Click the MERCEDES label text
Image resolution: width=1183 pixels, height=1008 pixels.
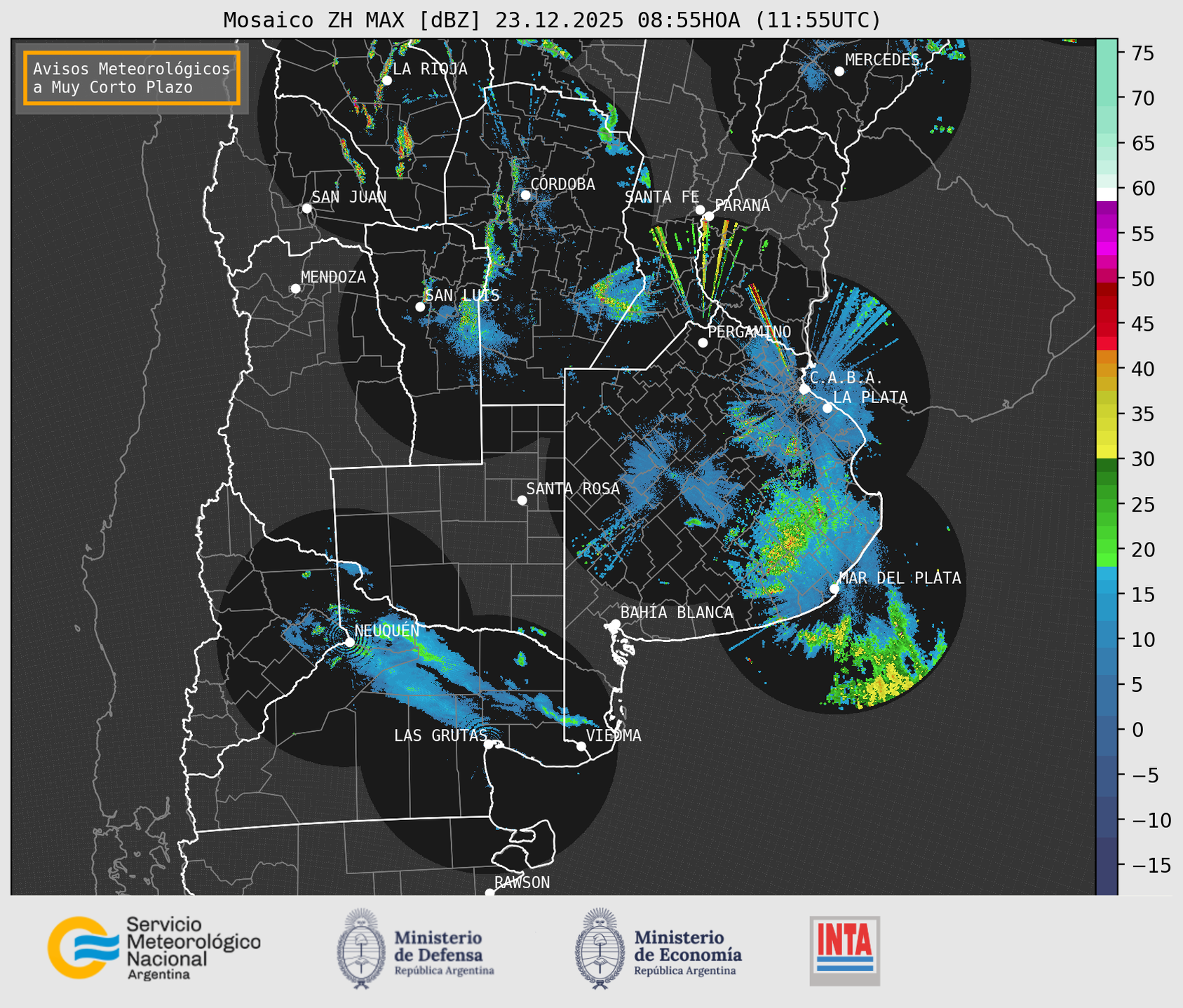(882, 60)
